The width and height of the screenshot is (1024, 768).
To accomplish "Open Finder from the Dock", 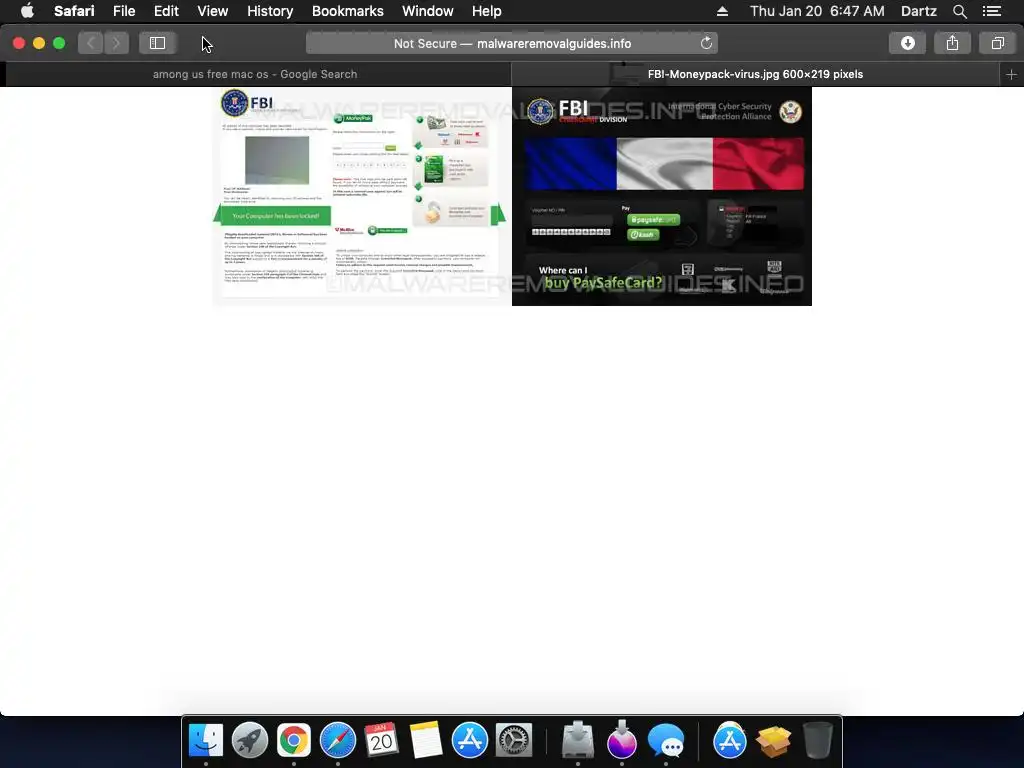I will coord(206,741).
